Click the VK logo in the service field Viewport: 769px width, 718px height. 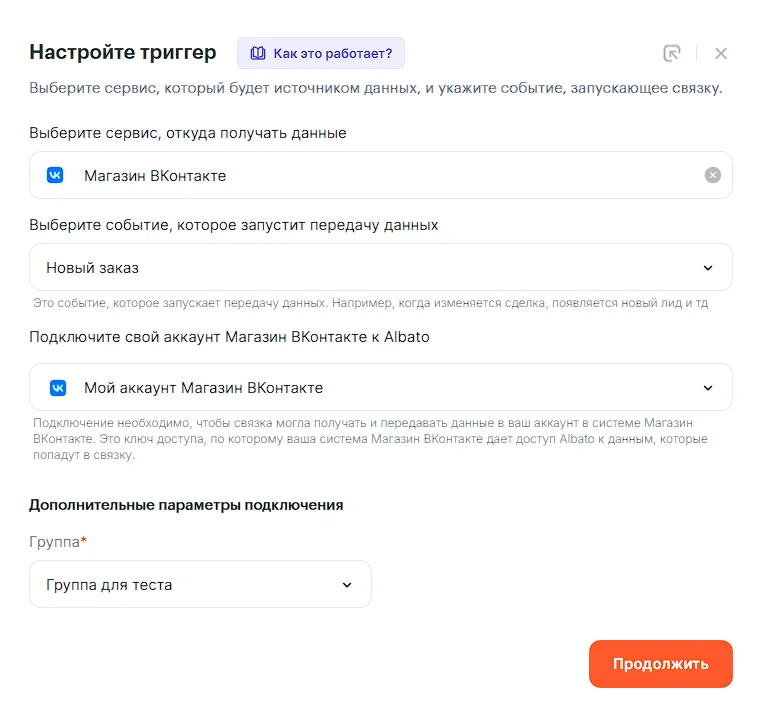[x=56, y=176]
